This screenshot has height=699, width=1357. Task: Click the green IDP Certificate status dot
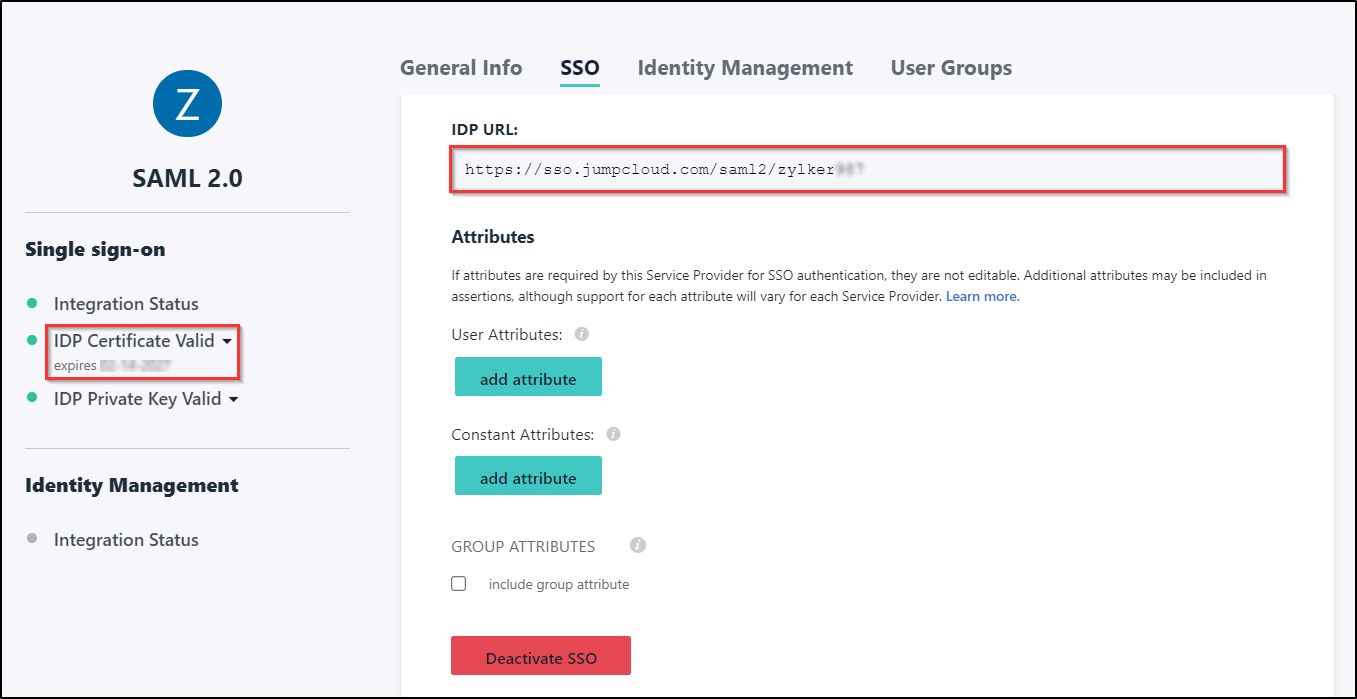[x=32, y=340]
